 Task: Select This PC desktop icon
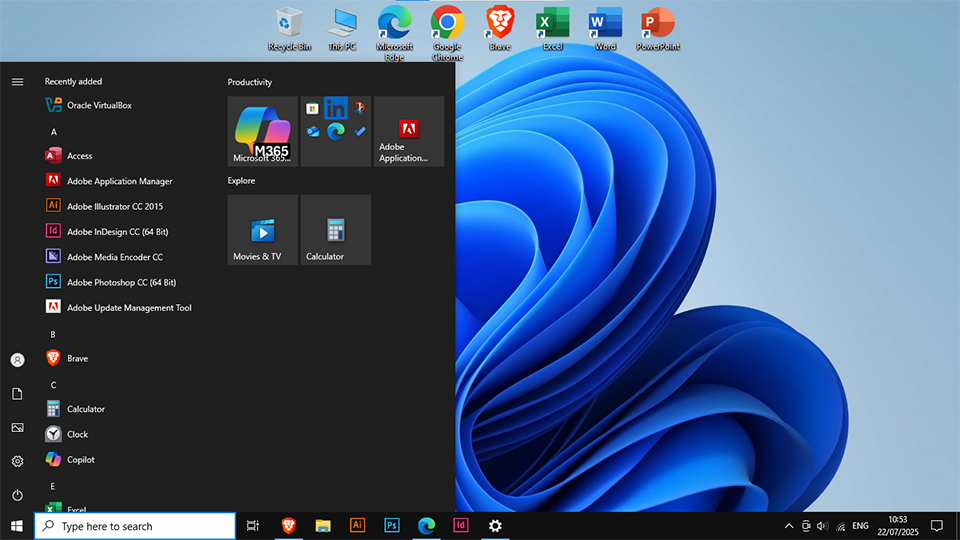pyautogui.click(x=342, y=29)
